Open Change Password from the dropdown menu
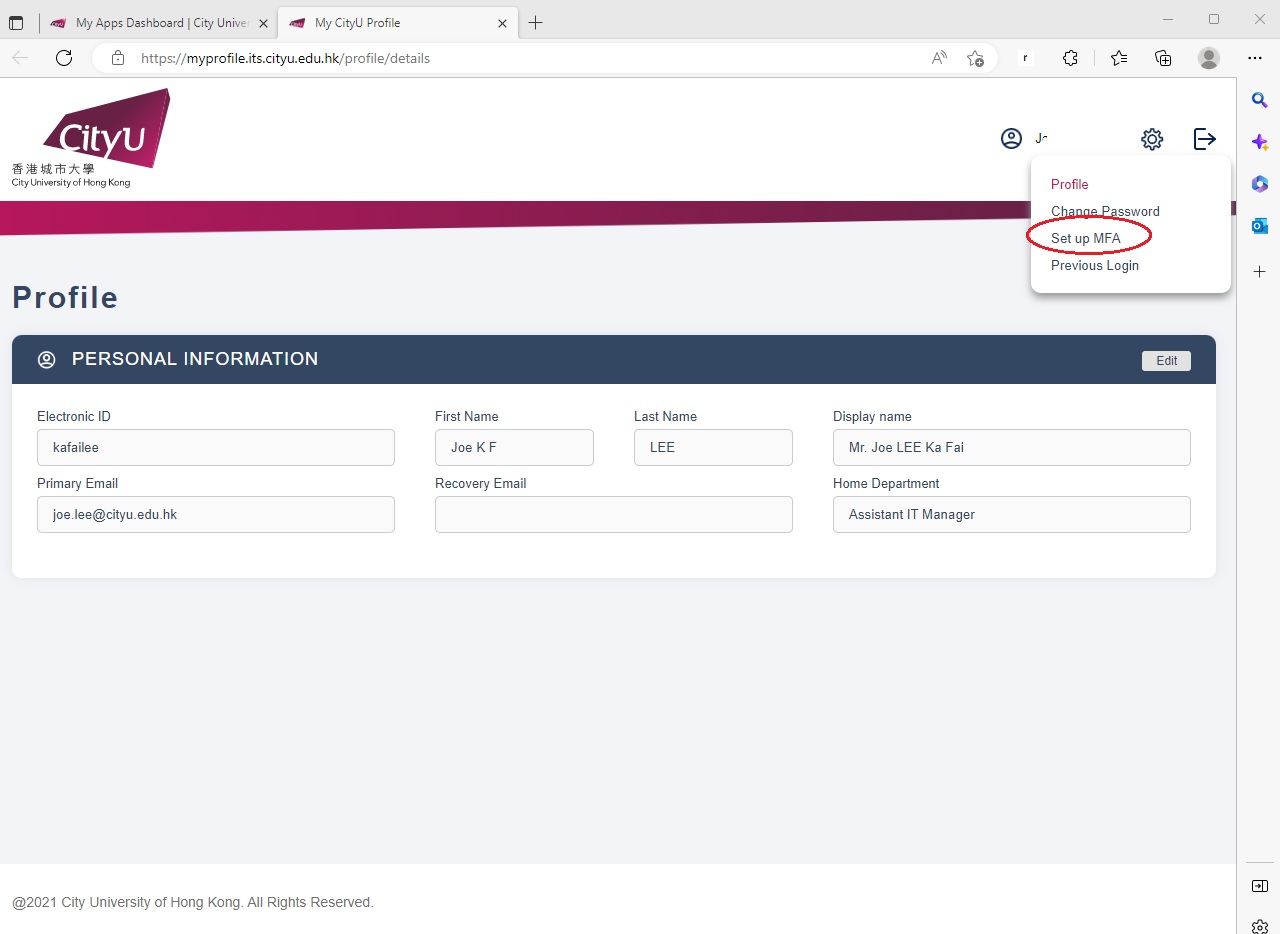 (1104, 211)
